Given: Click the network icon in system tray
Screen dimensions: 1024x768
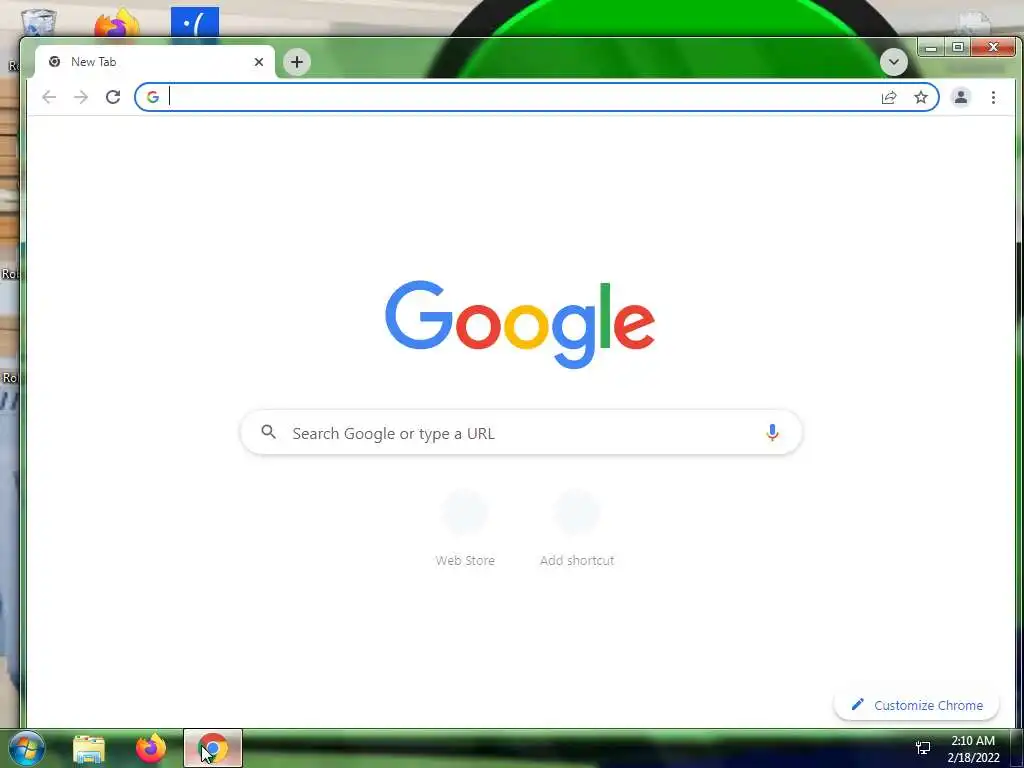Looking at the screenshot, I should click(x=923, y=748).
